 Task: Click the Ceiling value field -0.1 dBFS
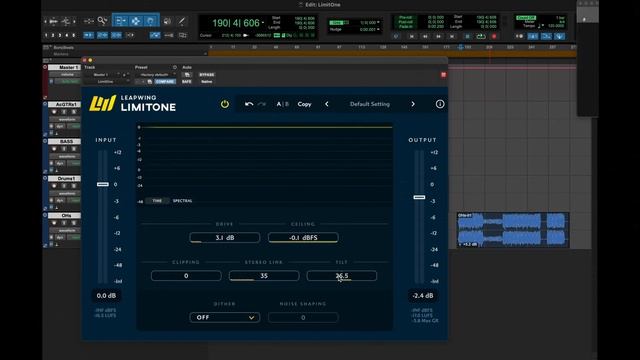pyautogui.click(x=303, y=238)
